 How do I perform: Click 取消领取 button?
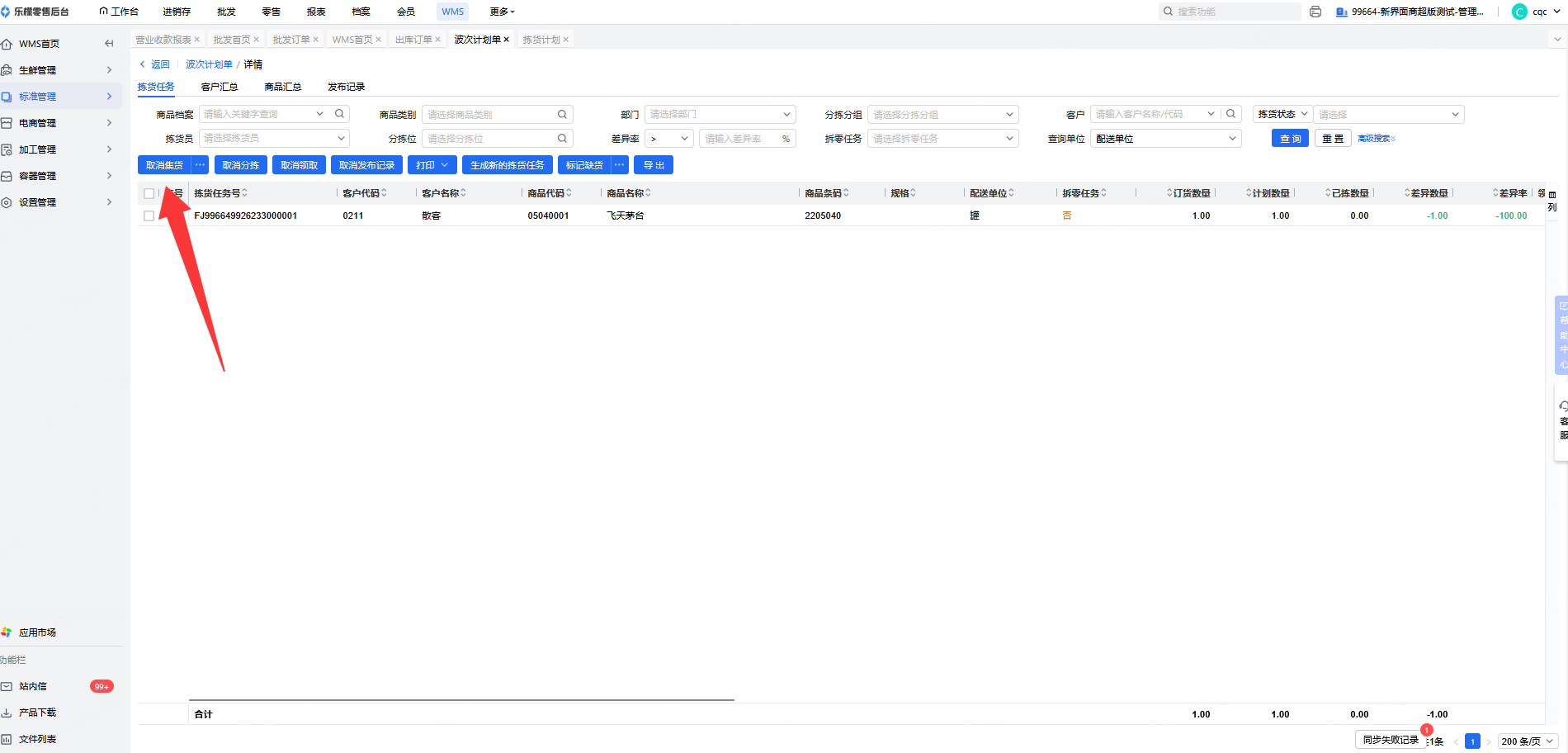pos(300,165)
